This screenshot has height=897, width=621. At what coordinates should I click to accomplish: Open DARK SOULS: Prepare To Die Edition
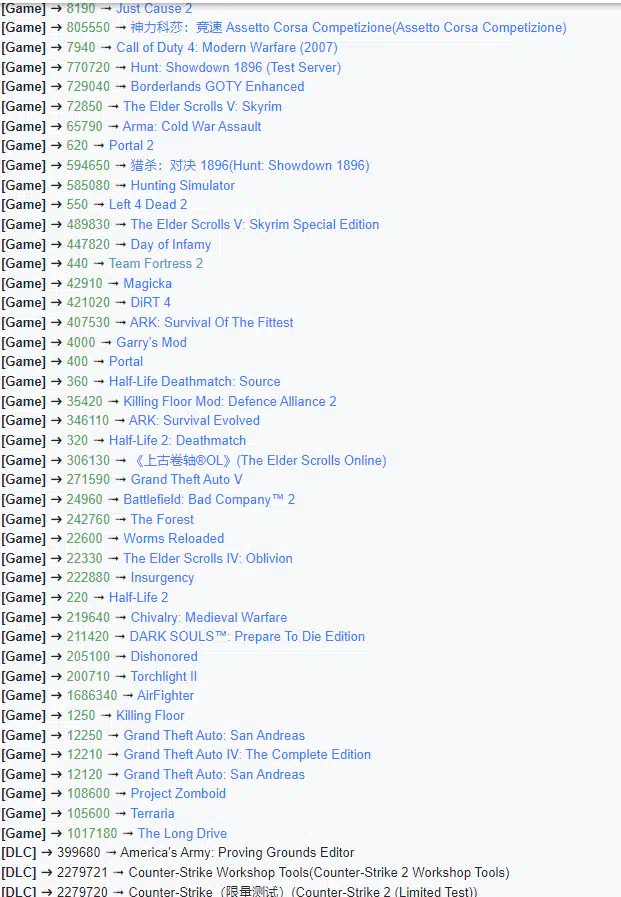point(247,637)
